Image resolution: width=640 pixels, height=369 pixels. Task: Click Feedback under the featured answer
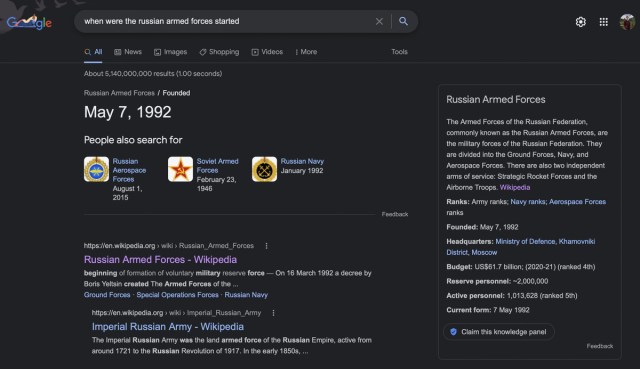pos(395,214)
